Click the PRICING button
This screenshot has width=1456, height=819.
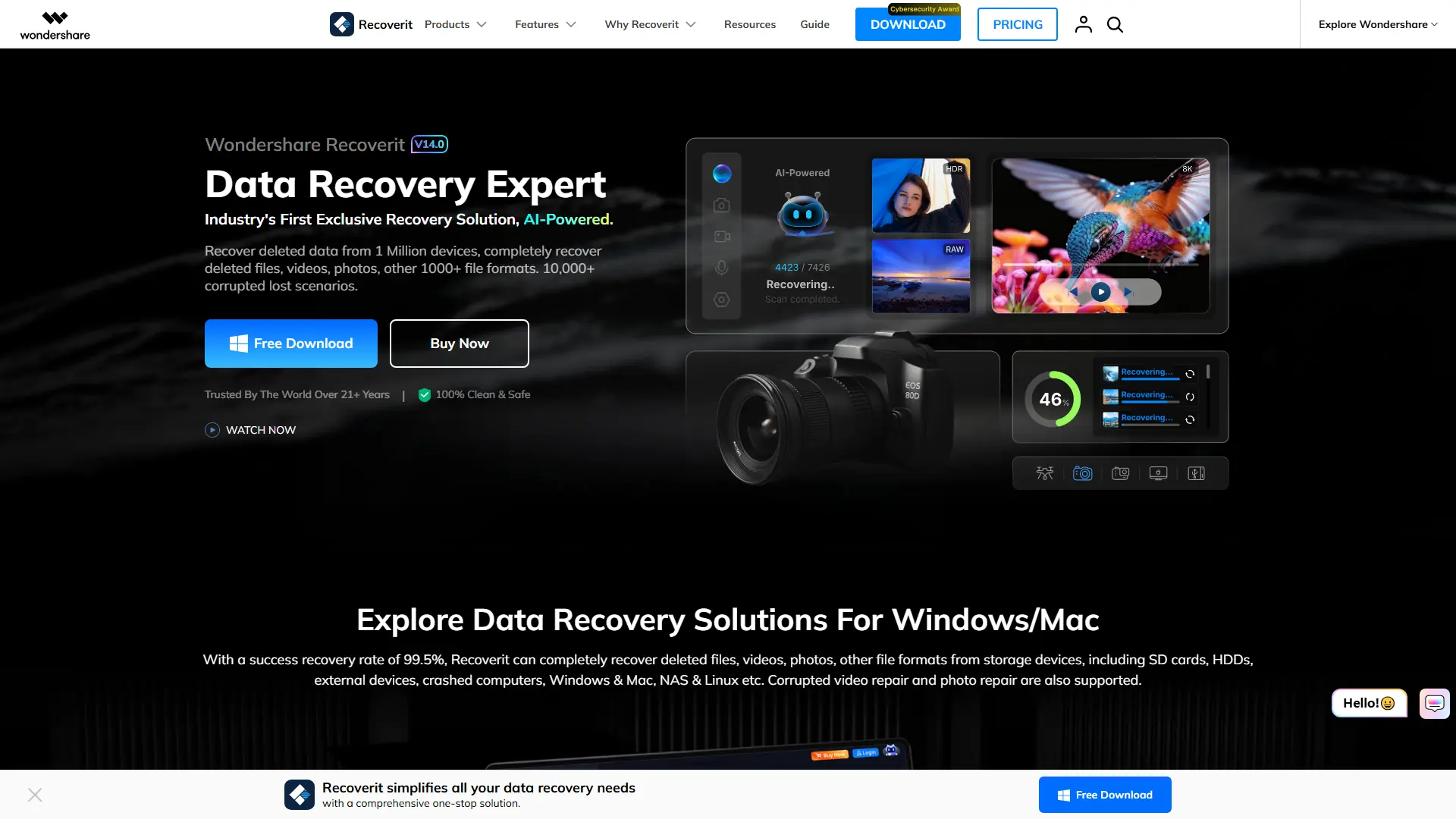coord(1018,24)
